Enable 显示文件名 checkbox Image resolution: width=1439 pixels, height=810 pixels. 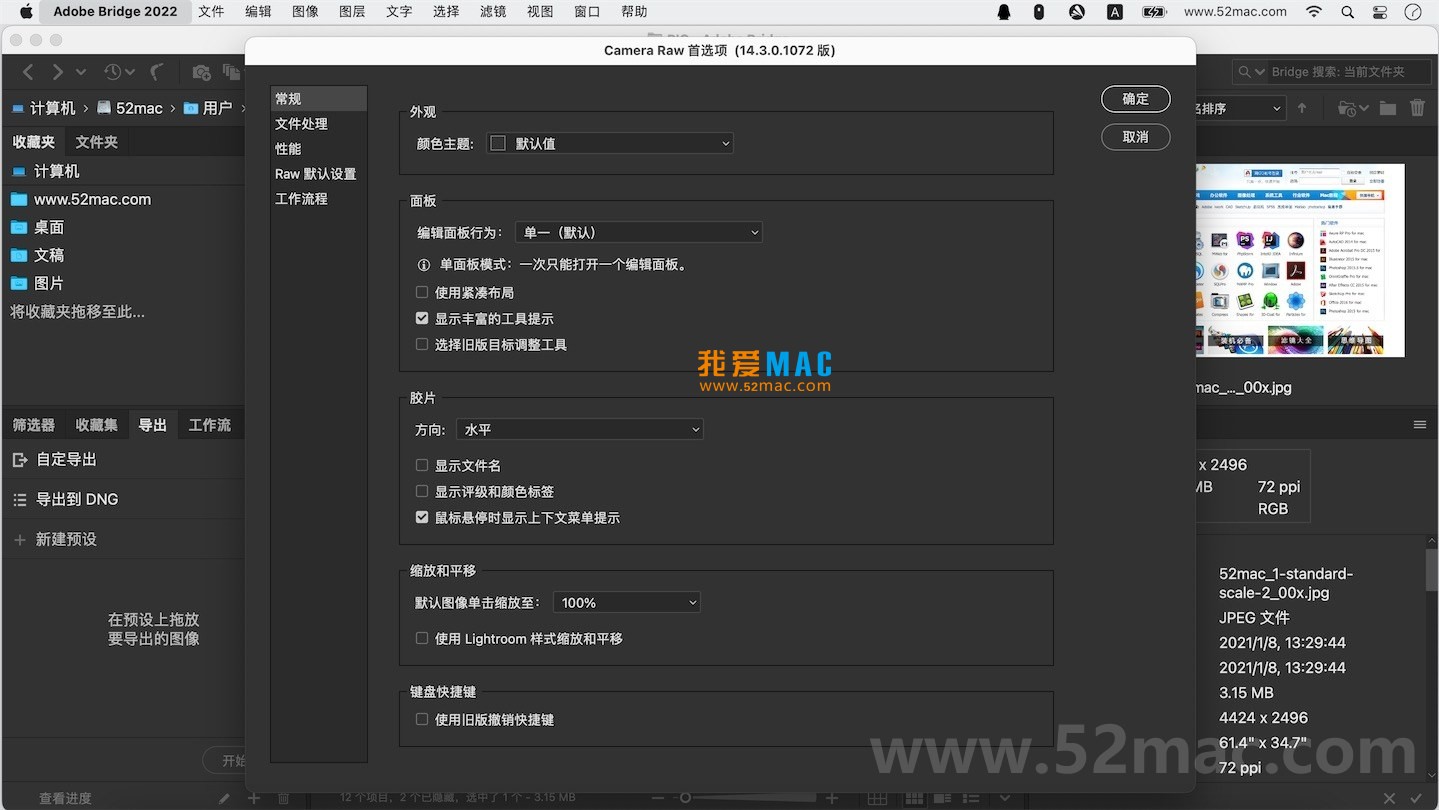[422, 465]
